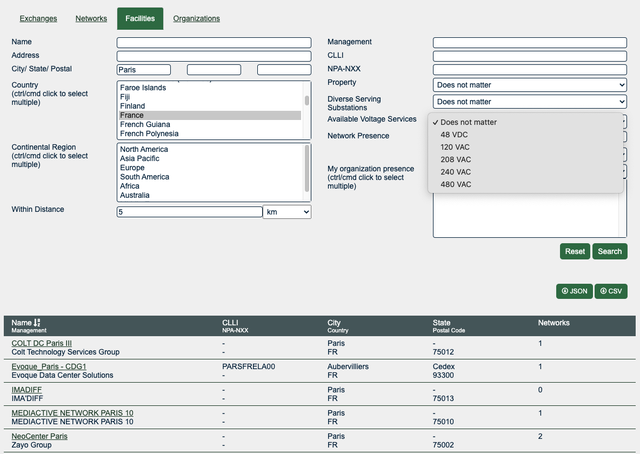
Task: Focus the Name input field
Action: pyautogui.click(x=214, y=42)
